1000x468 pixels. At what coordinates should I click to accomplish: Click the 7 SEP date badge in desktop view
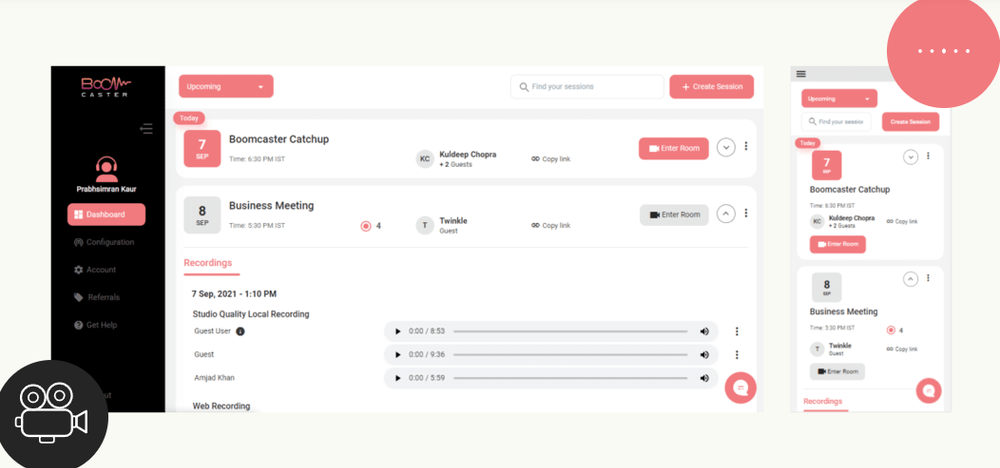tap(202, 149)
